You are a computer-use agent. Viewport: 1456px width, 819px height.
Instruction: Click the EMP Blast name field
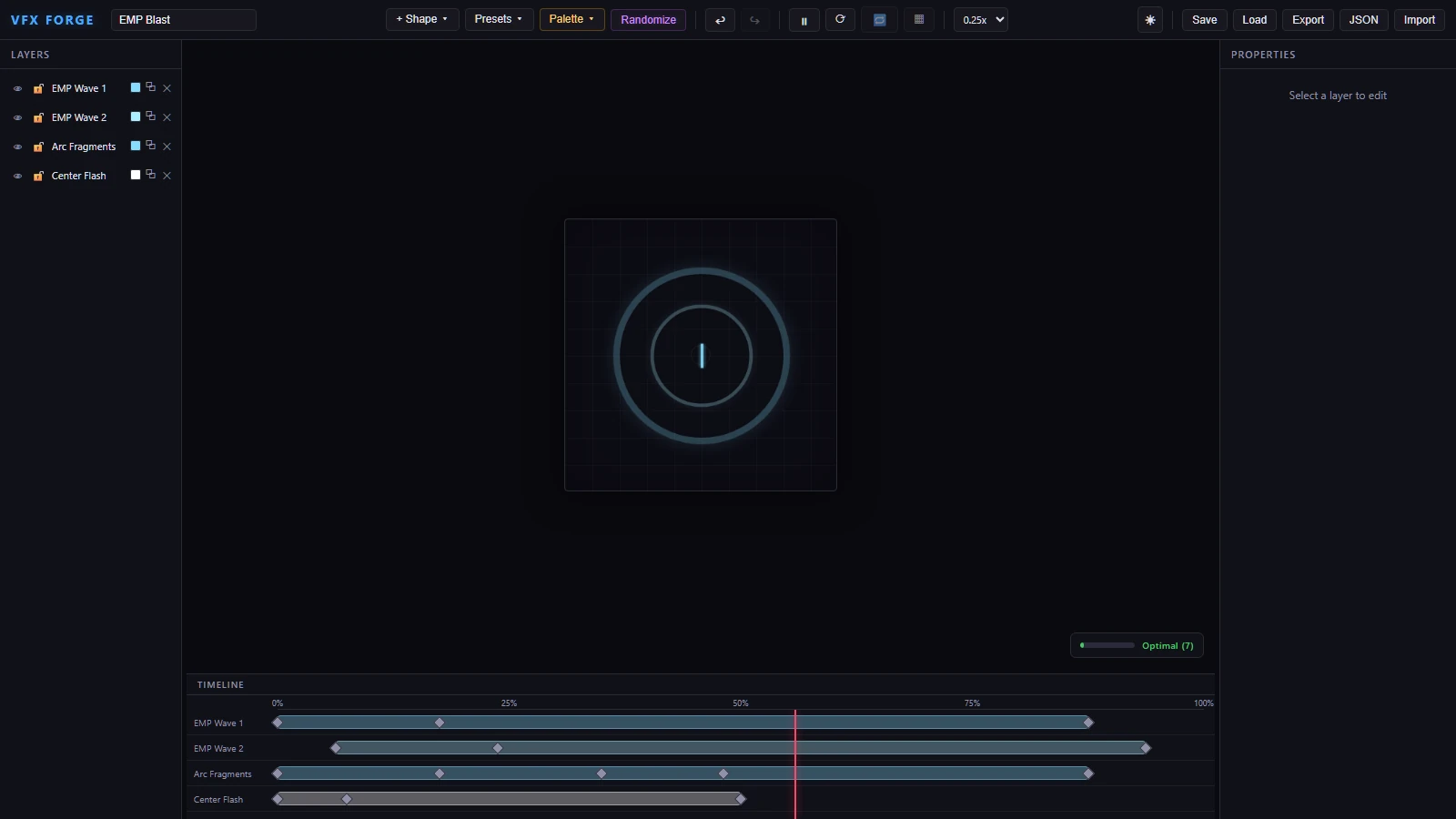[x=184, y=20]
